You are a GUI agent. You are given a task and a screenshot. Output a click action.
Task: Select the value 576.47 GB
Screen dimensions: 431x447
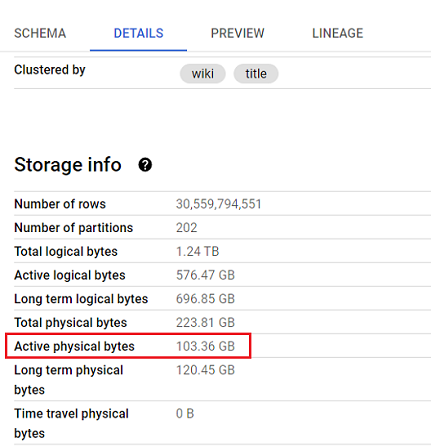tap(205, 275)
